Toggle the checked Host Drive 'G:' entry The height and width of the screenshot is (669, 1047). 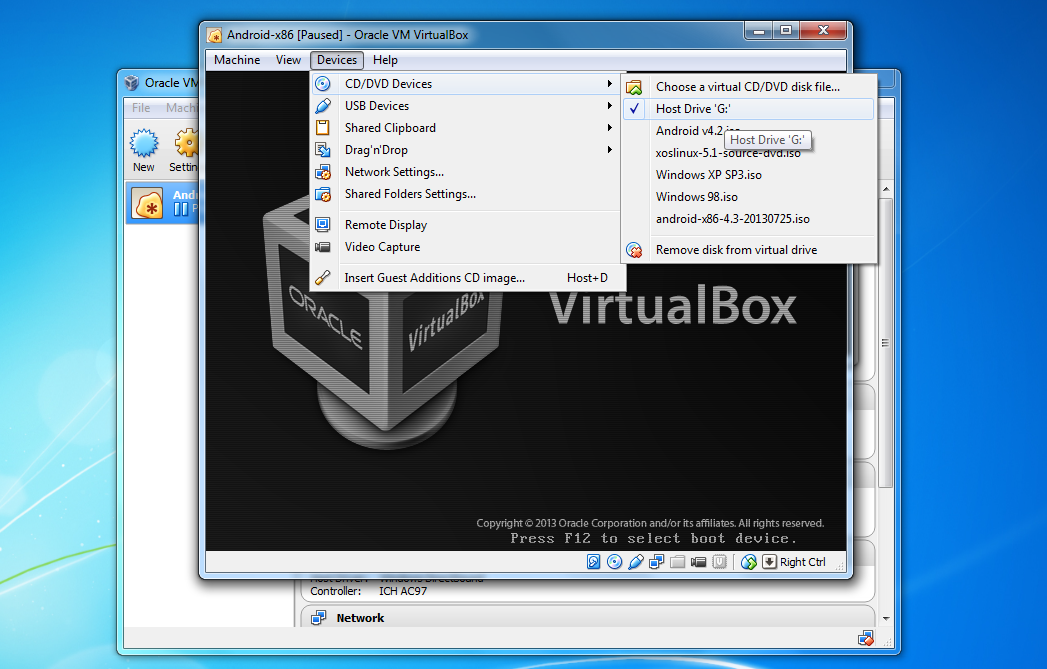749,109
